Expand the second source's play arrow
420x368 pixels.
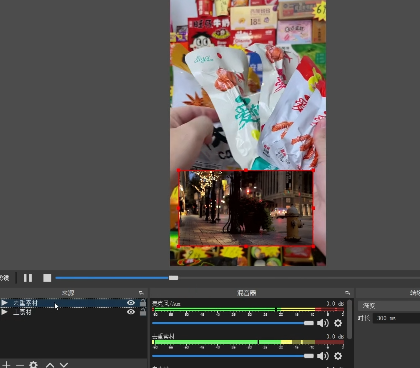4,312
